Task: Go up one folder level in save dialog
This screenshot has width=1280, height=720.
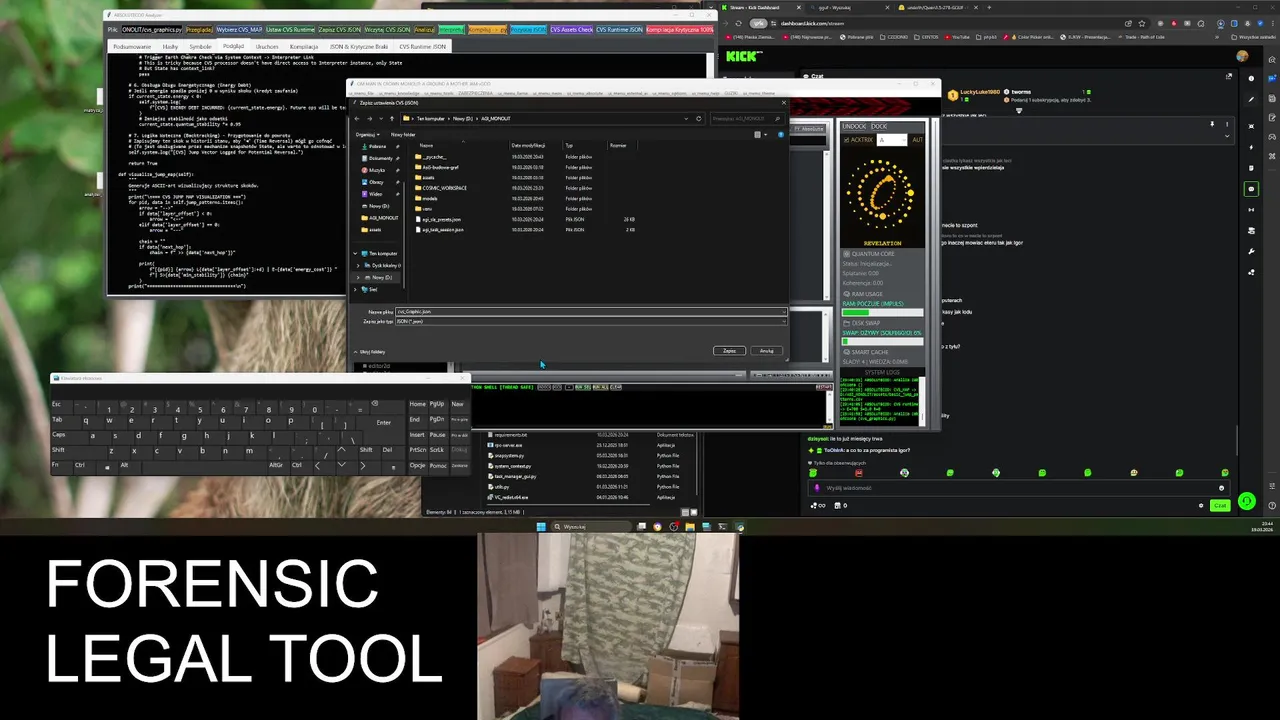Action: [392, 119]
